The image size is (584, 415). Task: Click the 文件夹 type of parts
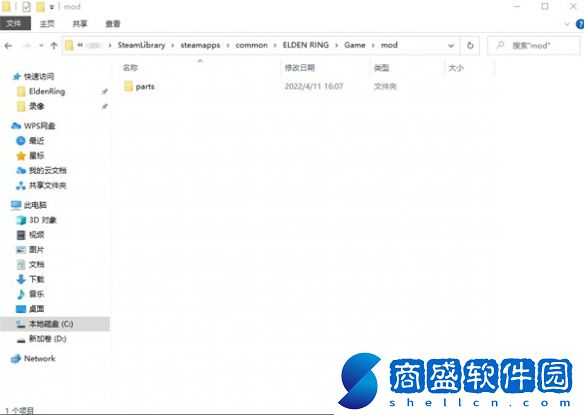point(385,87)
